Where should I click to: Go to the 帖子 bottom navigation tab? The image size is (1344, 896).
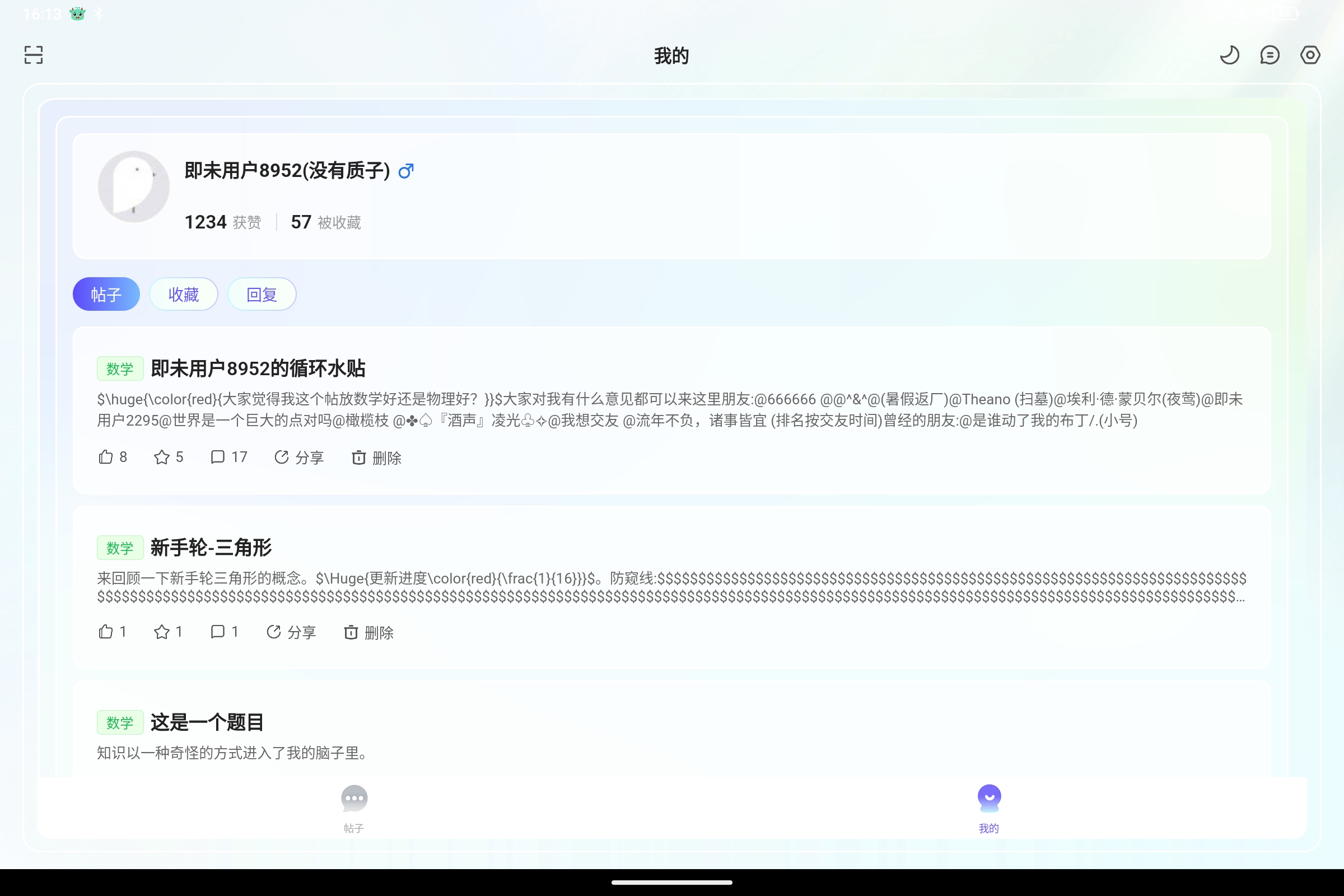tap(354, 809)
